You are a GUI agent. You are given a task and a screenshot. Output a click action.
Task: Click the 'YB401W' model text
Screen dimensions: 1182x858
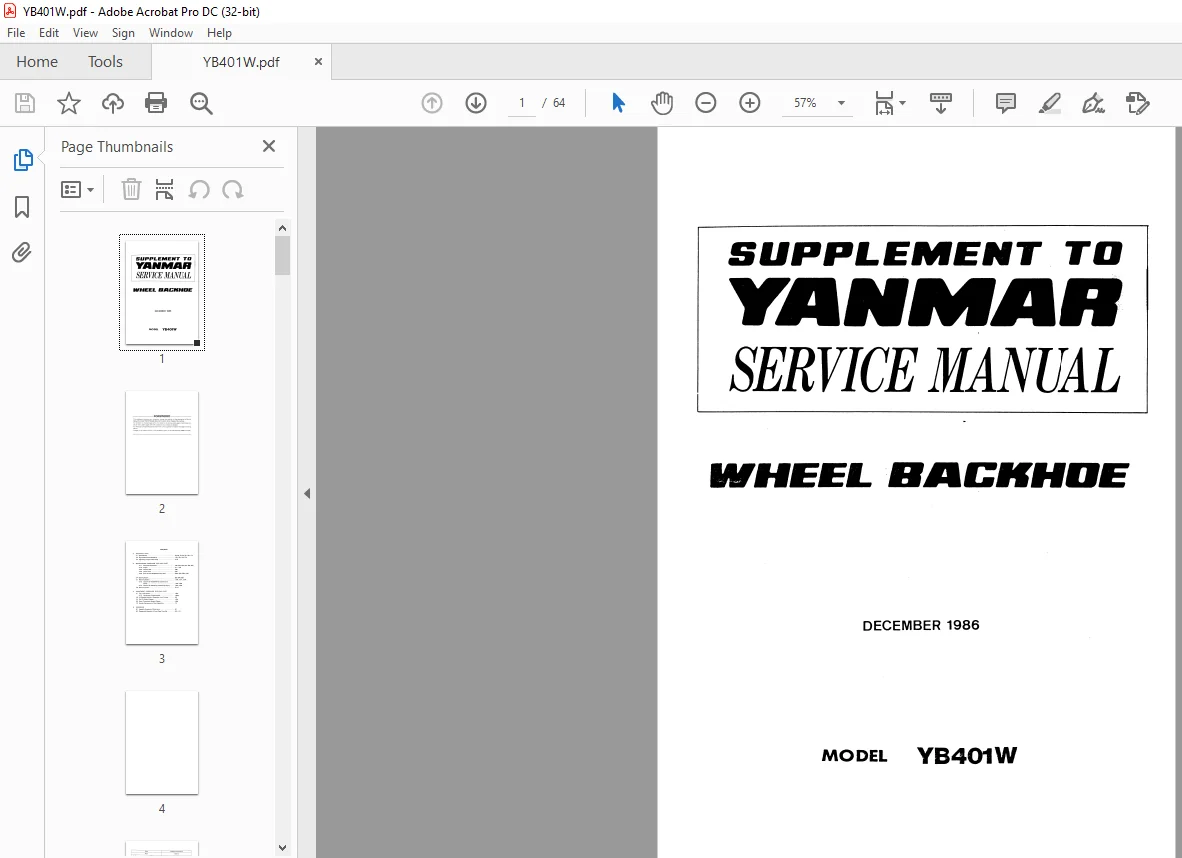967,755
